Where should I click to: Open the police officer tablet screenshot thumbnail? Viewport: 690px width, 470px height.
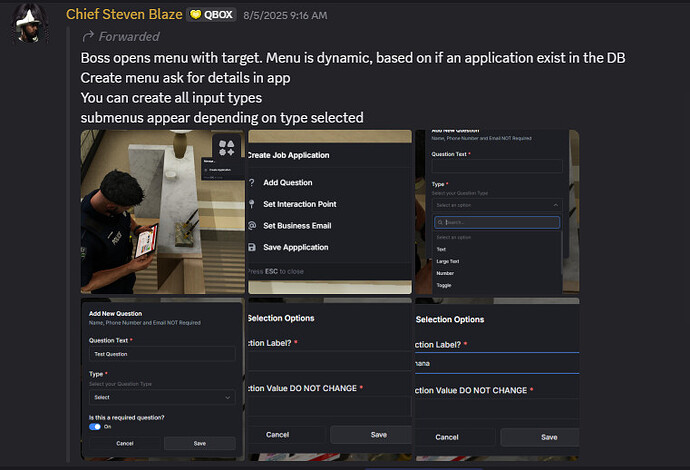coord(162,212)
